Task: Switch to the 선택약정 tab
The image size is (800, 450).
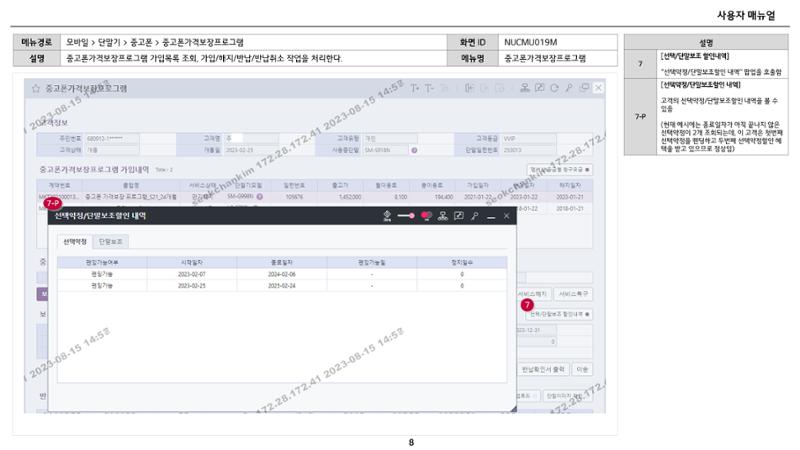Action: pos(75,241)
